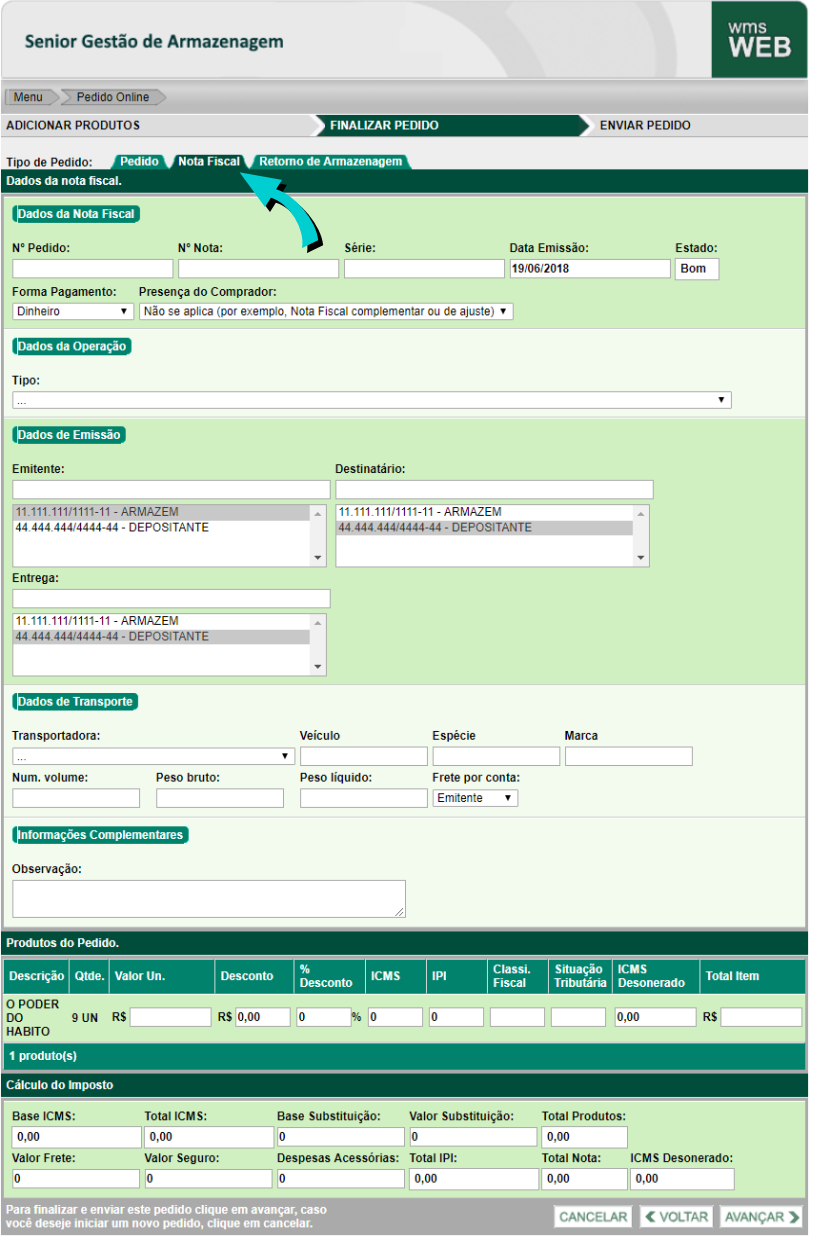Click the Nº Pedido input field

click(92, 268)
